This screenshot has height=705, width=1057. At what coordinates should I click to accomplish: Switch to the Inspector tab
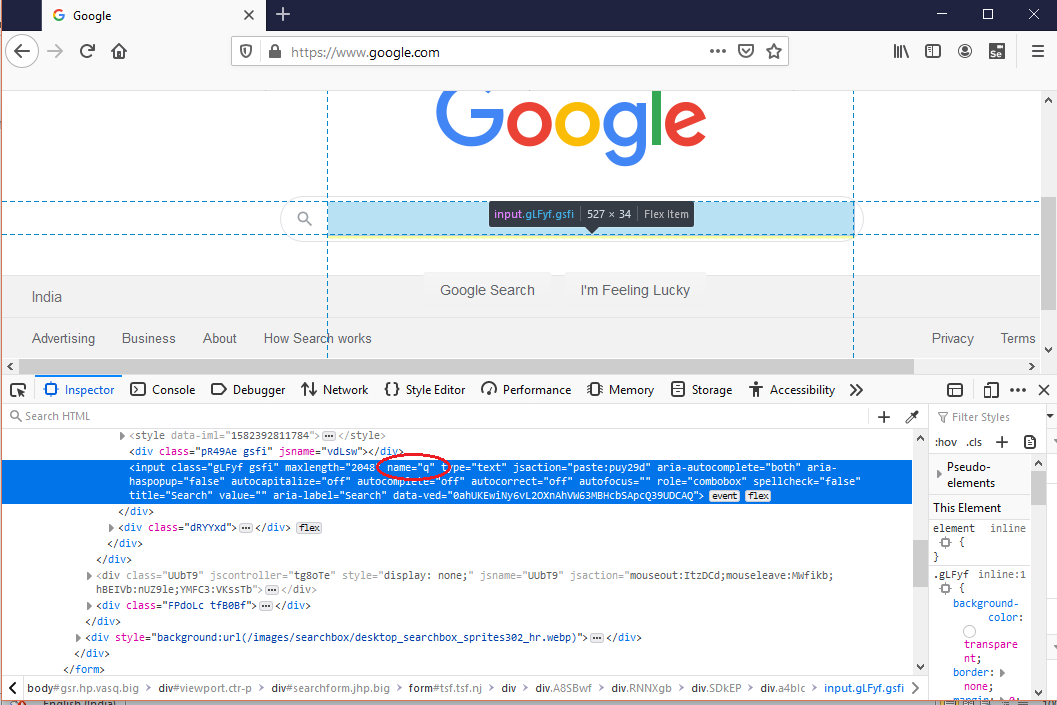pos(79,390)
